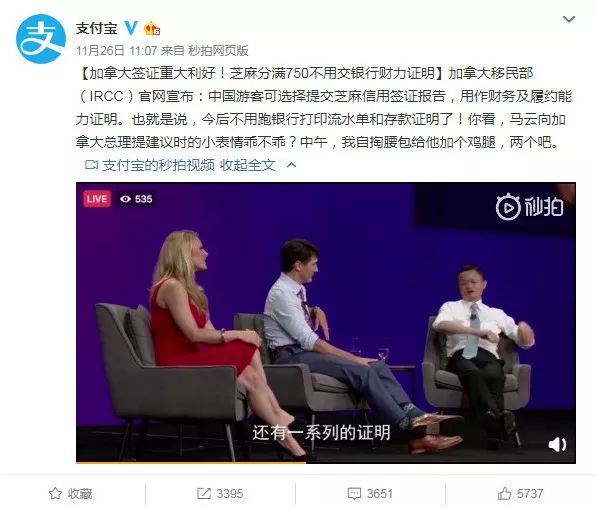Collapse full text with 收起全文
This screenshot has height=510, width=596.
(247, 165)
